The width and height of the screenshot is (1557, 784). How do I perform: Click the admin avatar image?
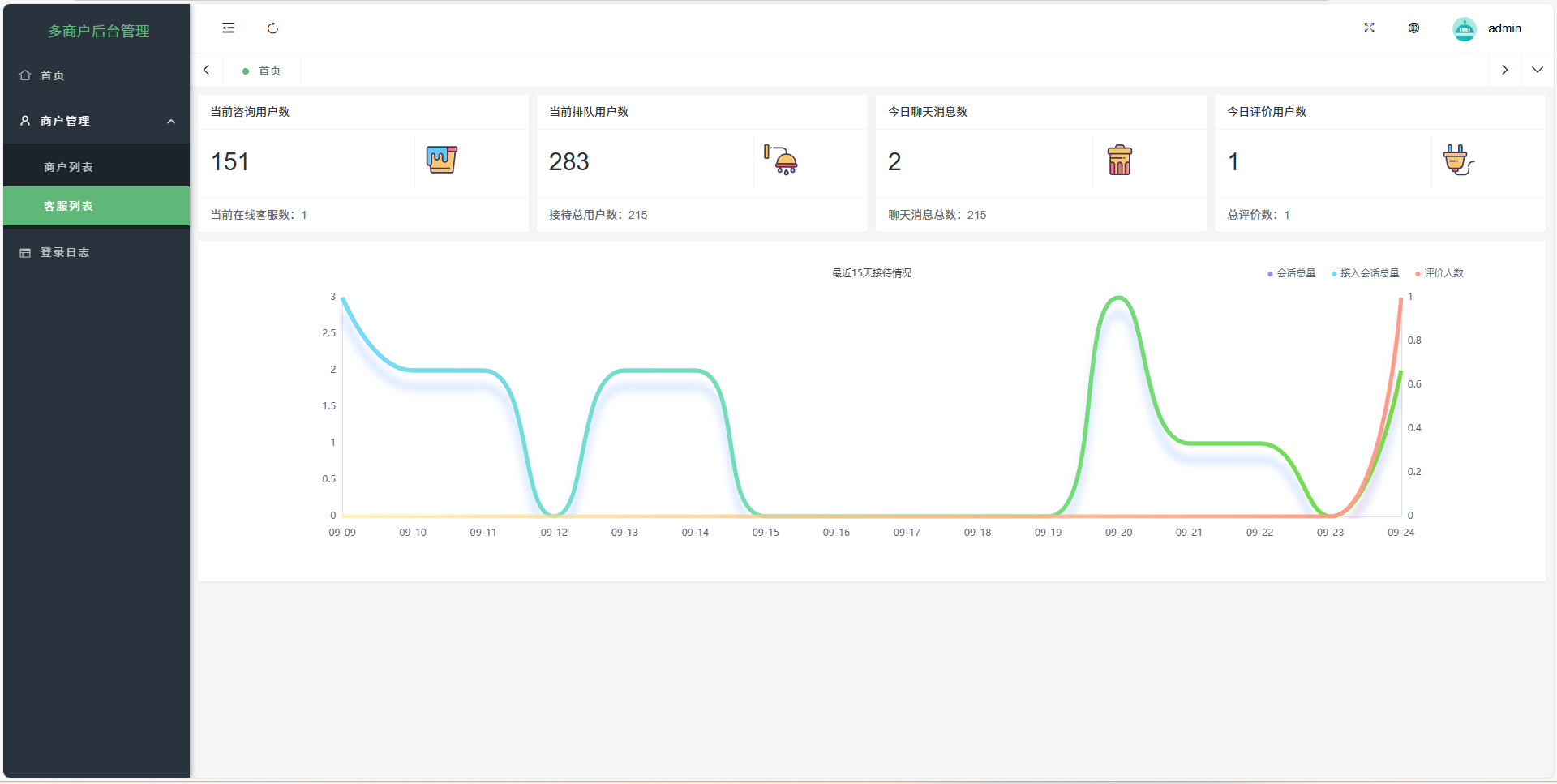(x=1464, y=29)
